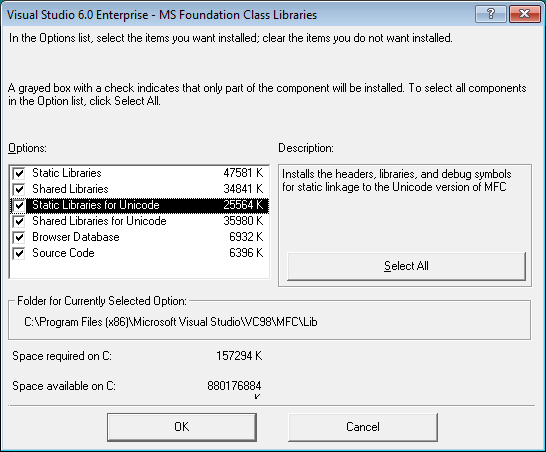The width and height of the screenshot is (546, 452).
Task: Click the Select All button
Action: pos(406,266)
